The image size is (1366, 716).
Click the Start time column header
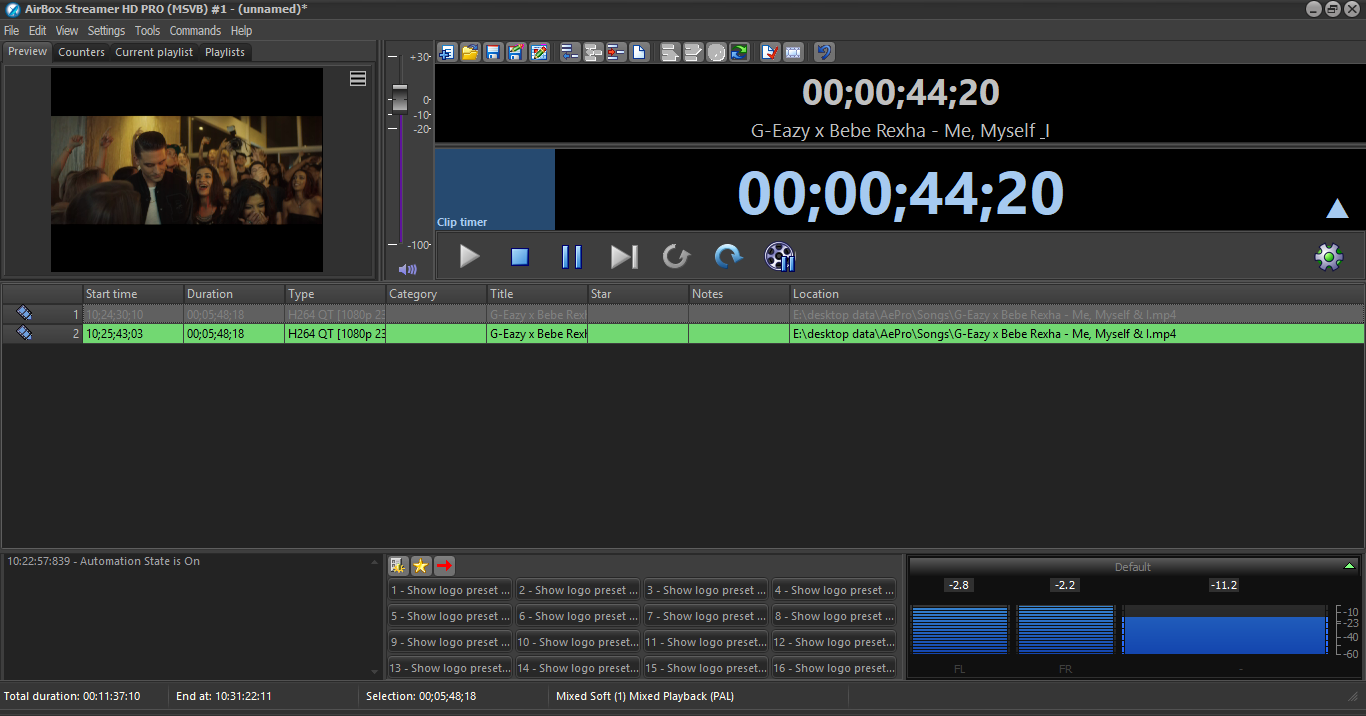point(133,294)
